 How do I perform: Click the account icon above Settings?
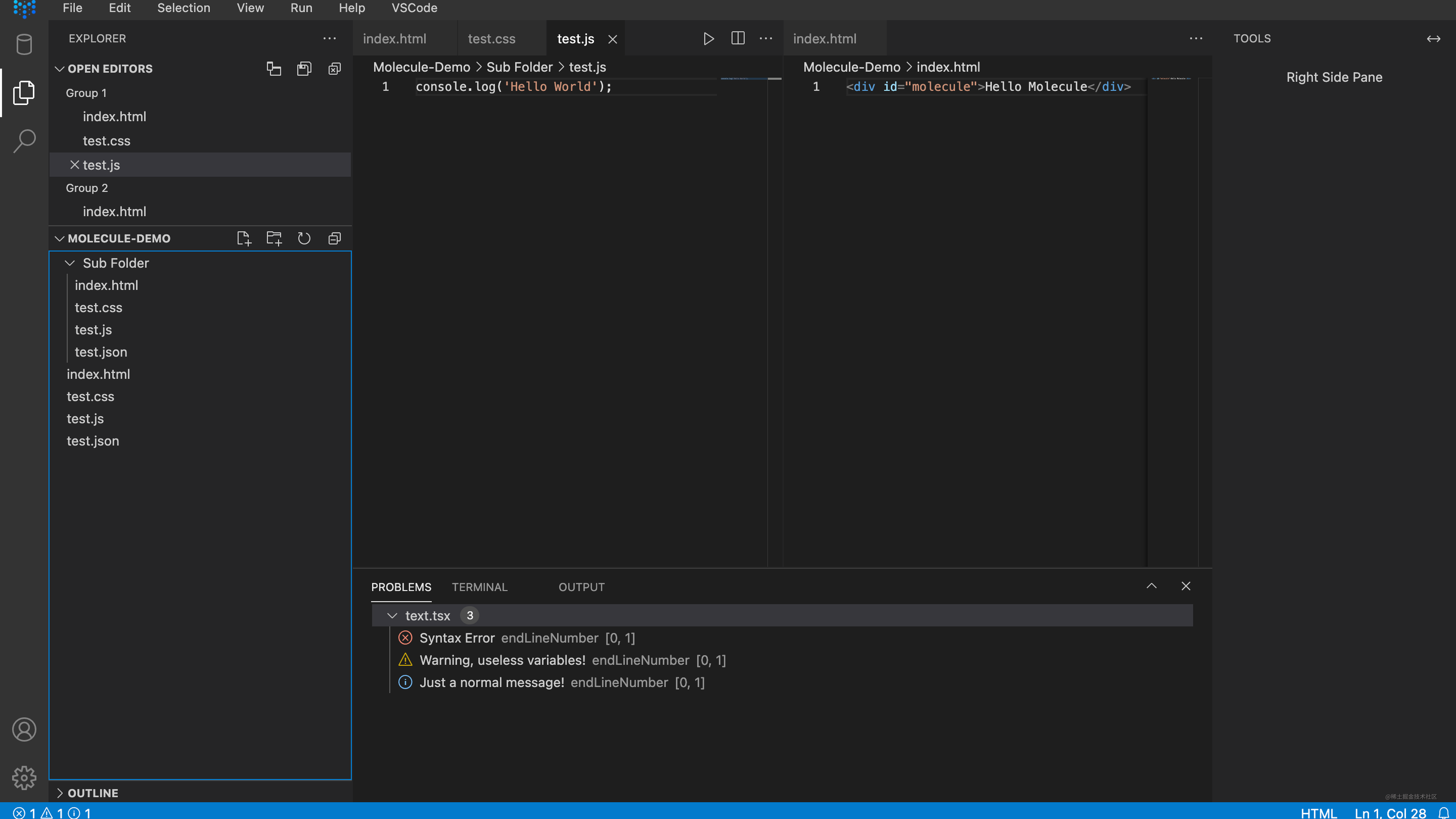[x=24, y=729]
